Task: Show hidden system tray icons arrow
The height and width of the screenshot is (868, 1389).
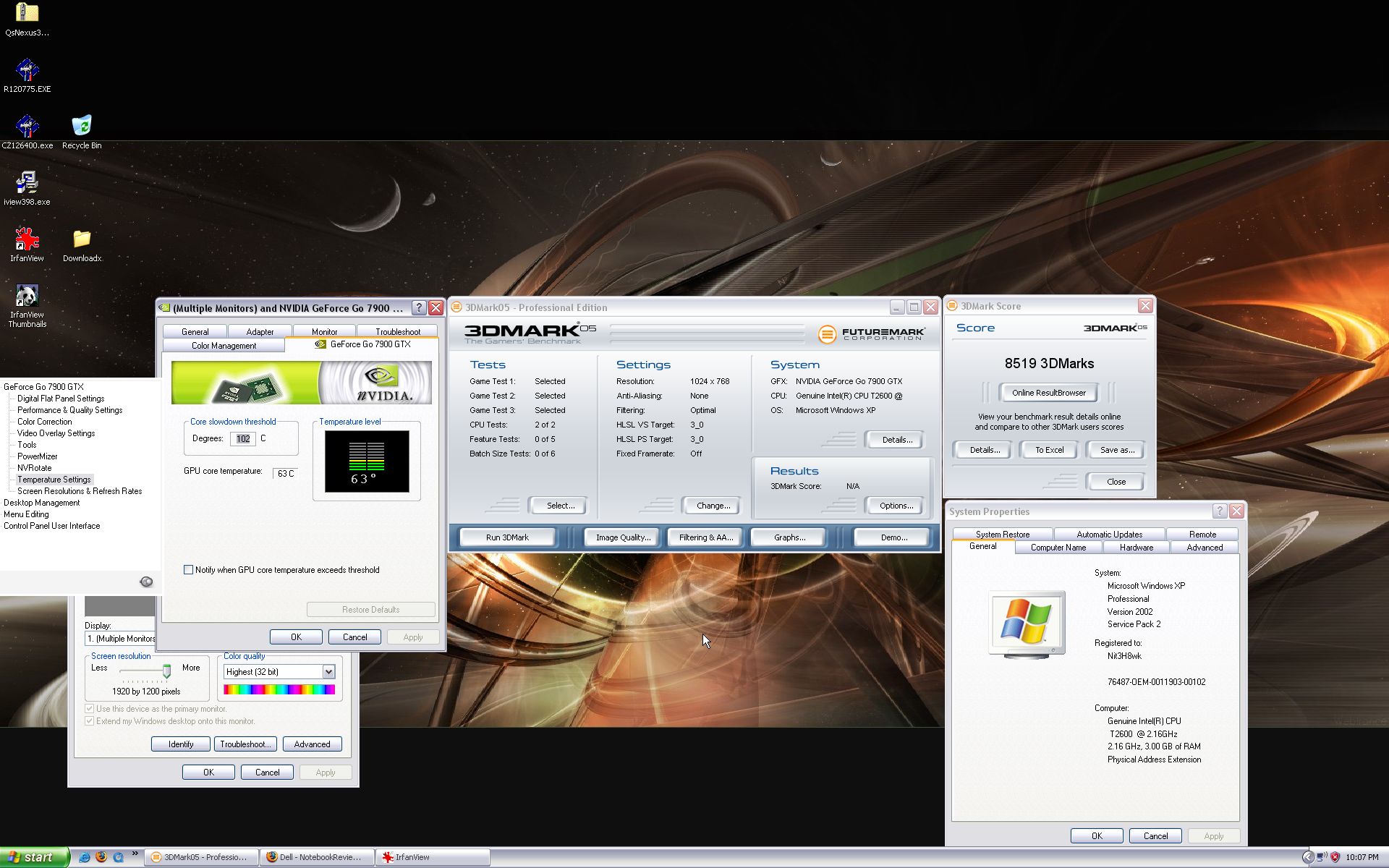Action: [x=1307, y=857]
